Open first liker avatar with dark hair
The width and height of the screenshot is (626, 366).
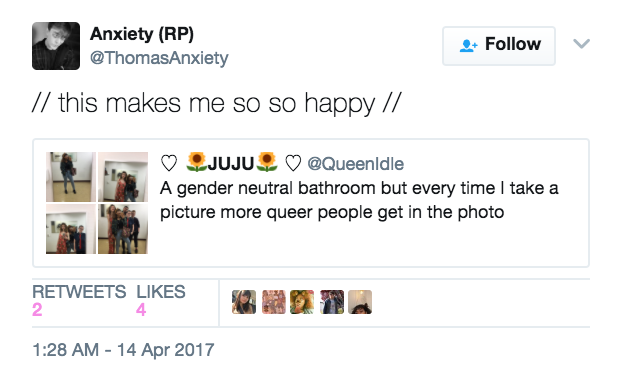244,302
